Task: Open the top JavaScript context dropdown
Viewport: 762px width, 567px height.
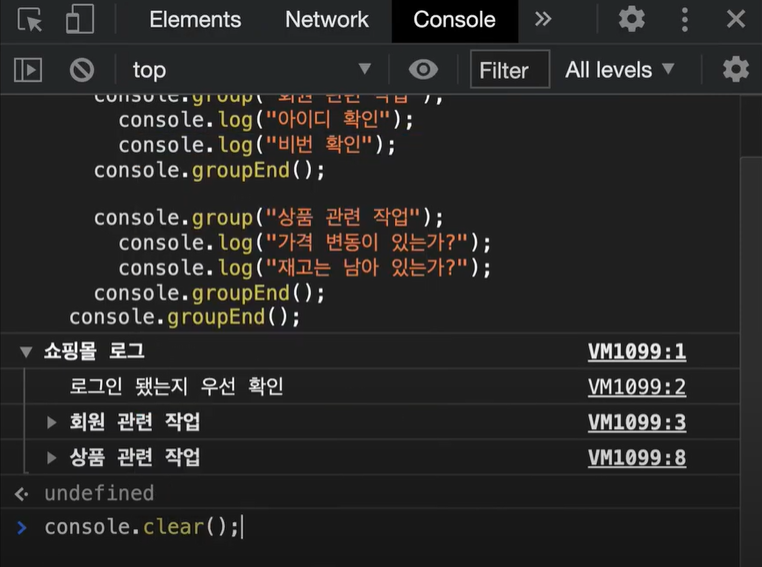Action: 251,70
